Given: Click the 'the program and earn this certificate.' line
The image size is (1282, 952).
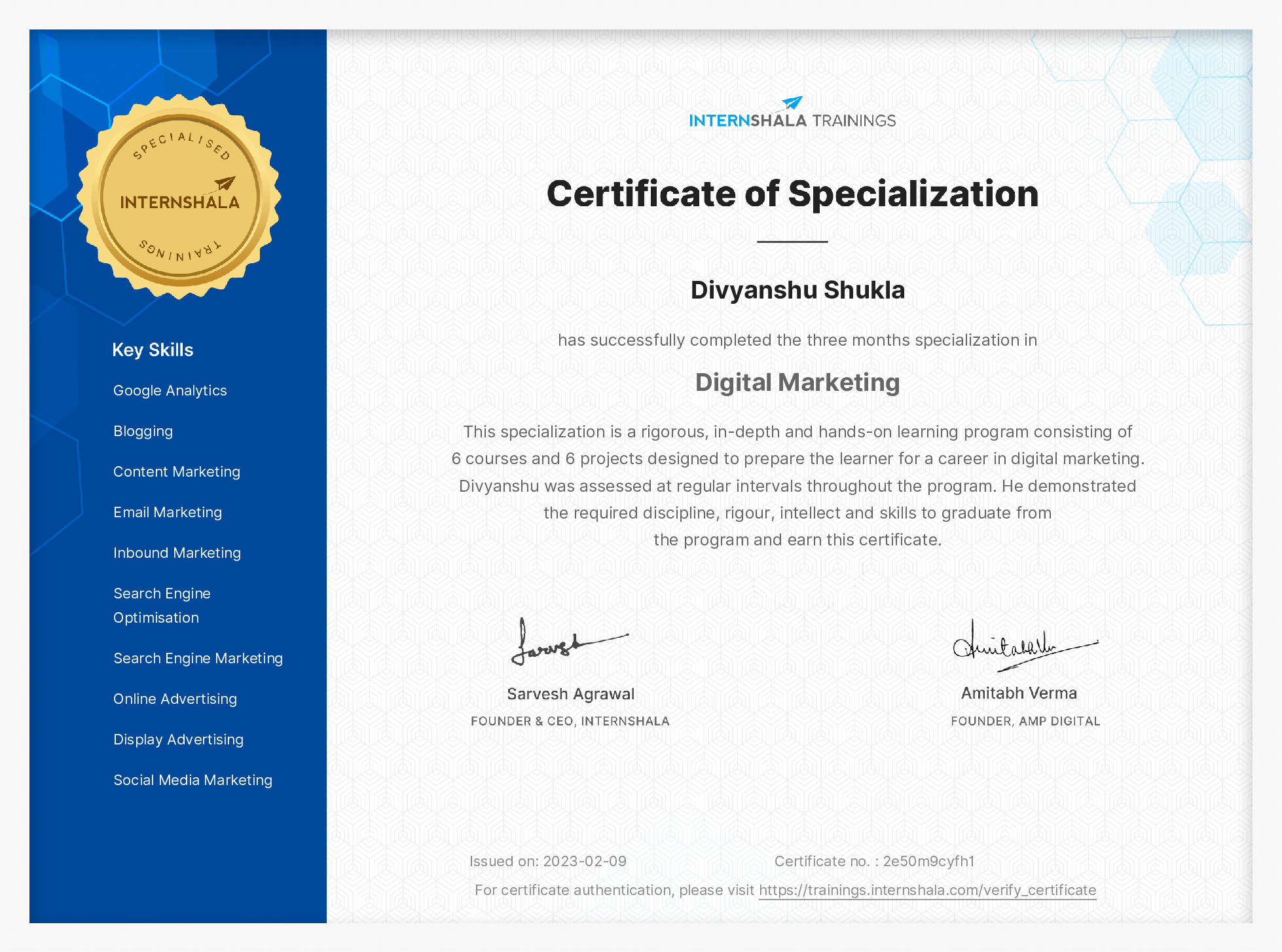Looking at the screenshot, I should 797,540.
